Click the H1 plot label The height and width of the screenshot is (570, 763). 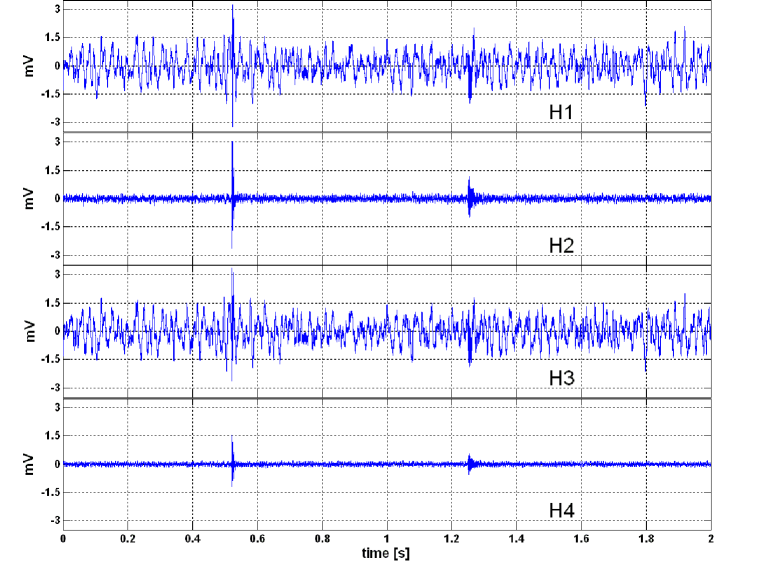(561, 112)
